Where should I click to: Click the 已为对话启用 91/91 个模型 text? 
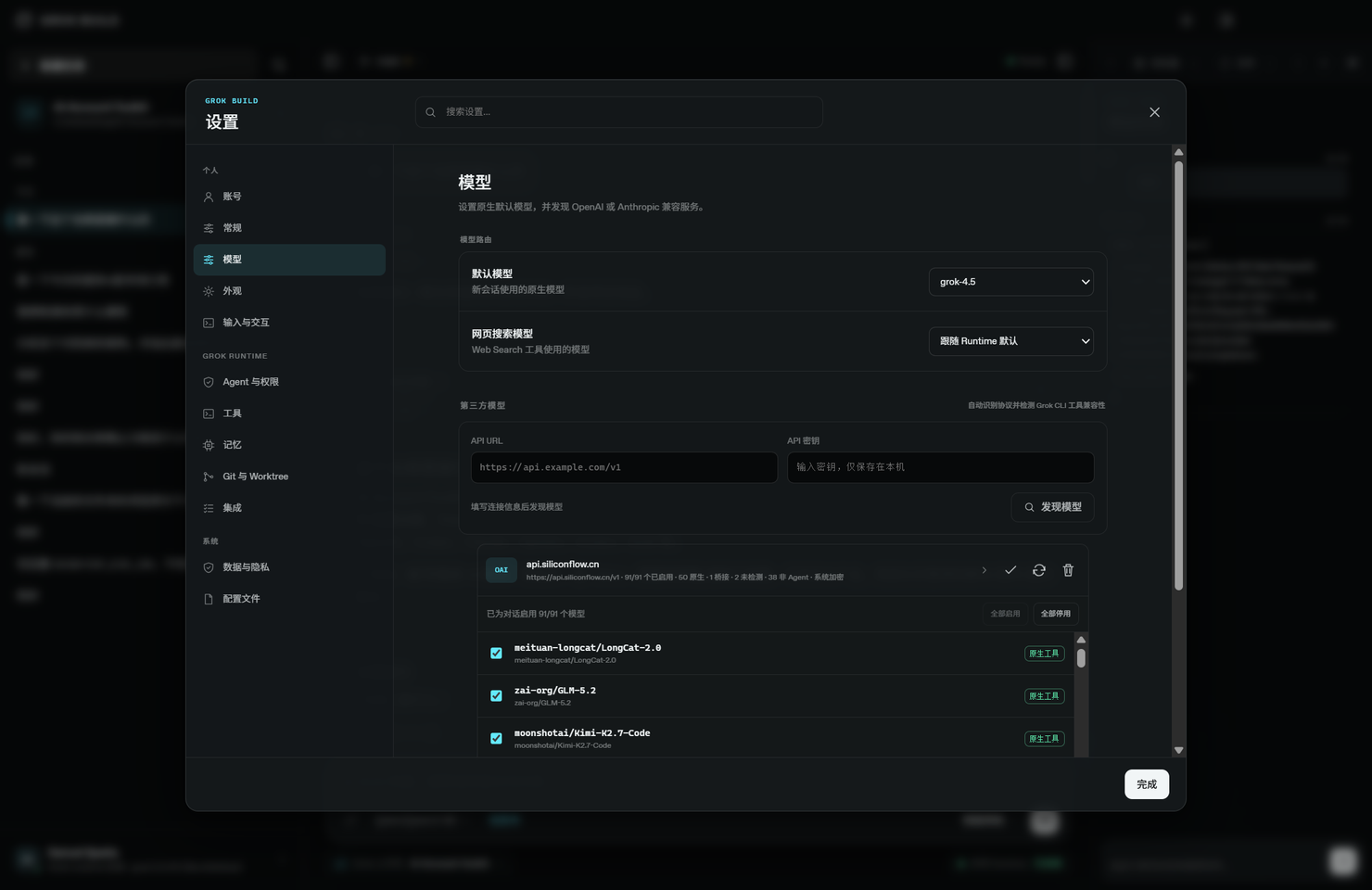(x=536, y=614)
